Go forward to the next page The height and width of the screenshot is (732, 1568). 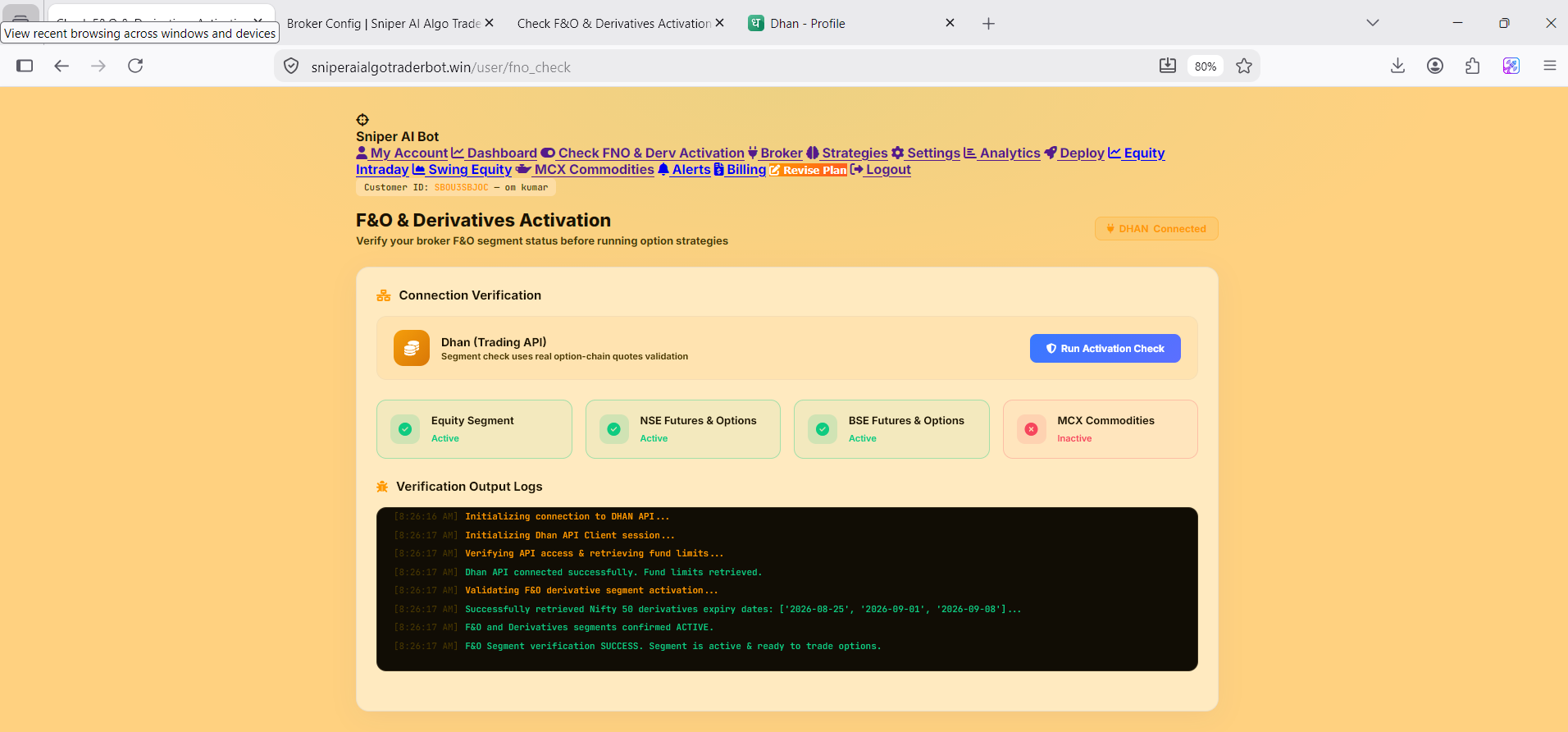click(x=98, y=66)
